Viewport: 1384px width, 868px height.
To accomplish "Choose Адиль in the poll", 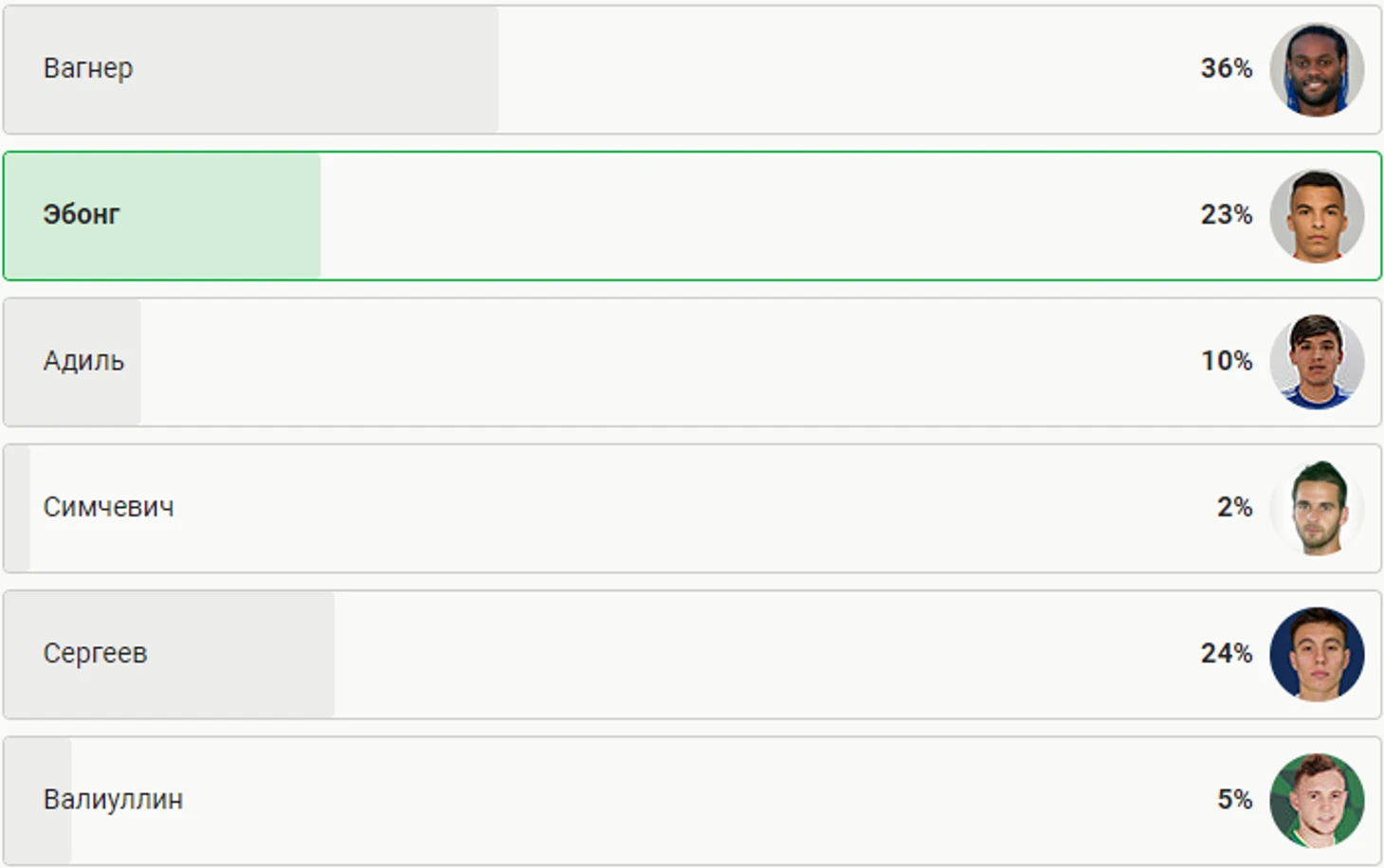I will click(692, 362).
